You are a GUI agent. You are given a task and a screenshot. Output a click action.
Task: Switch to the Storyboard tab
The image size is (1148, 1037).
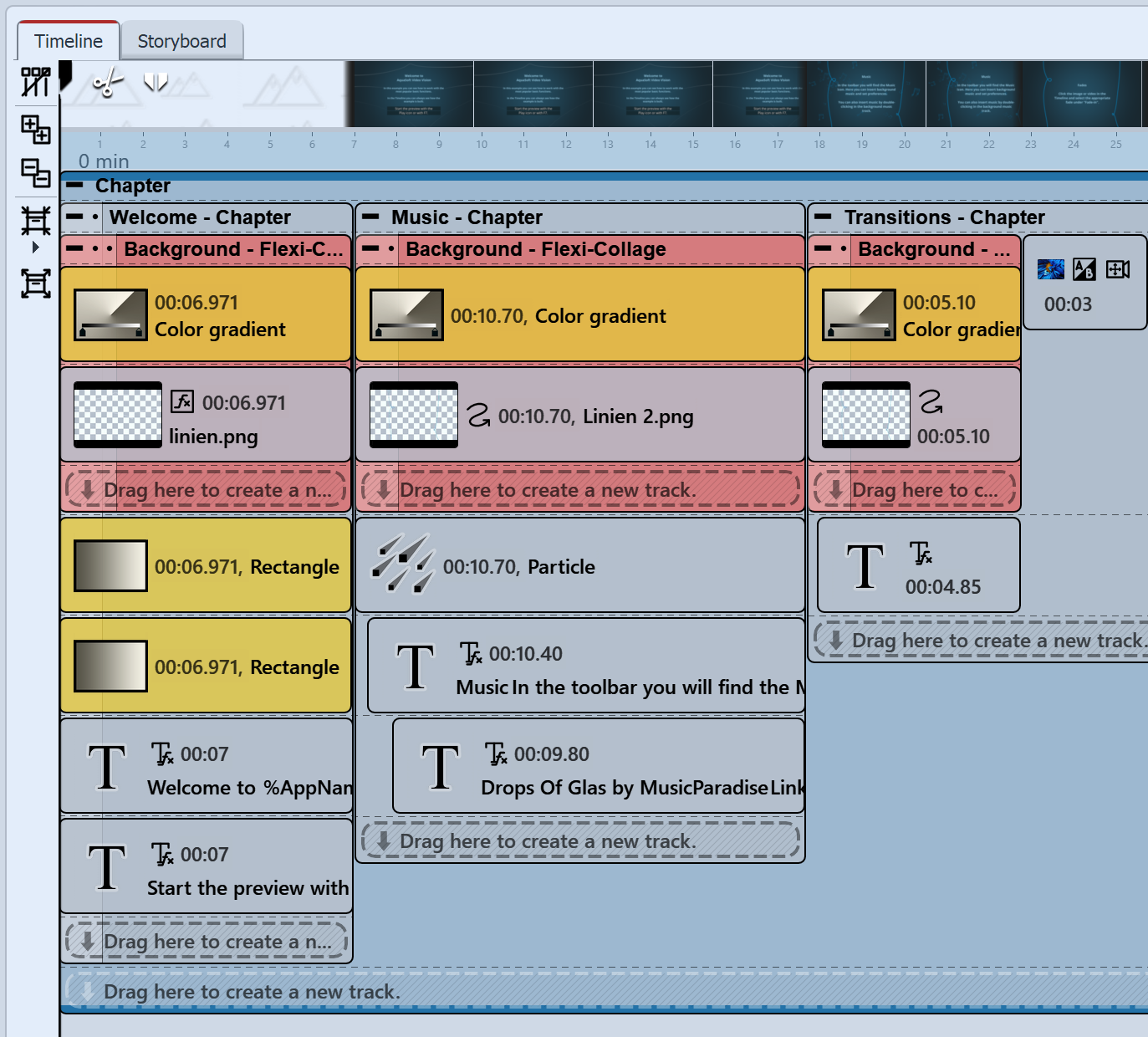pyautogui.click(x=181, y=41)
